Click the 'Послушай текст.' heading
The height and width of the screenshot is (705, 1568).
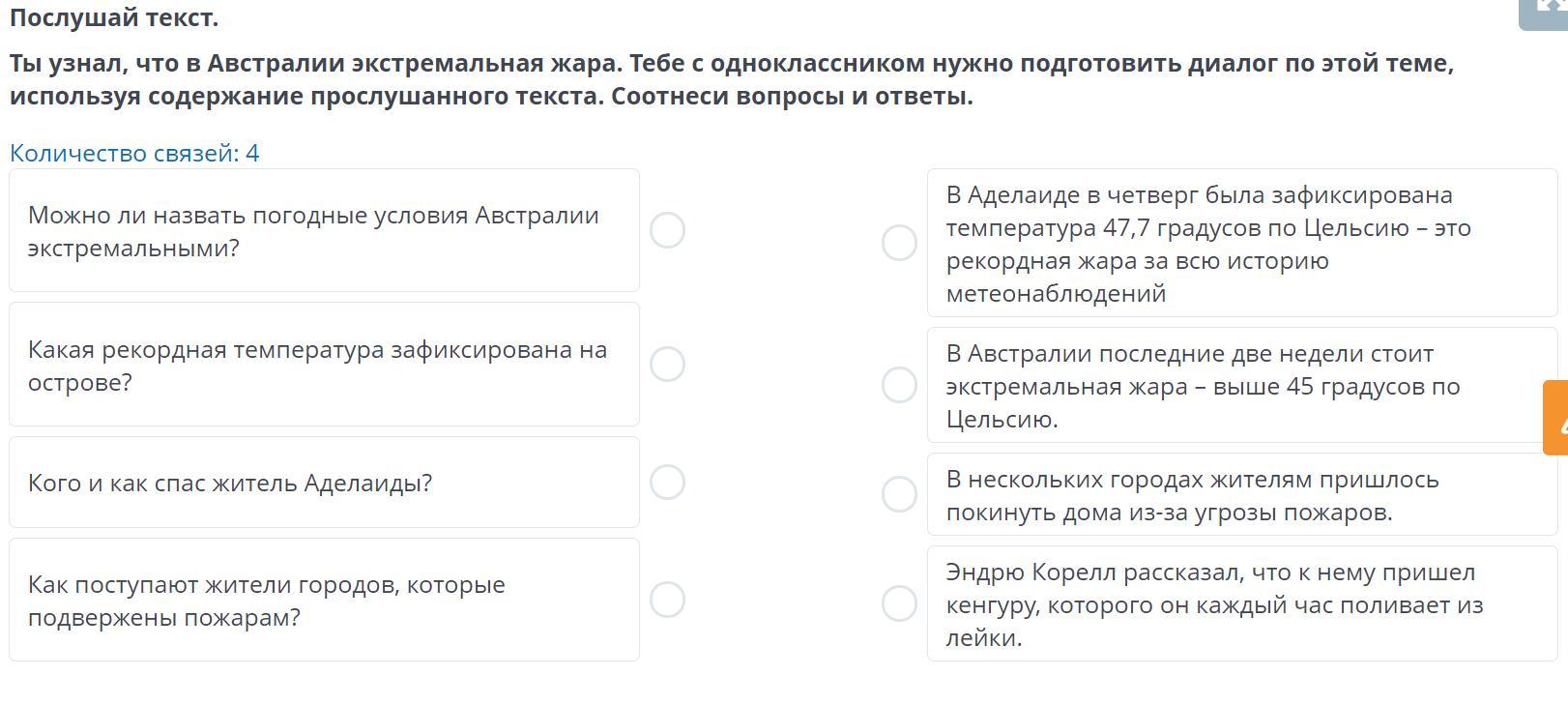114,17
